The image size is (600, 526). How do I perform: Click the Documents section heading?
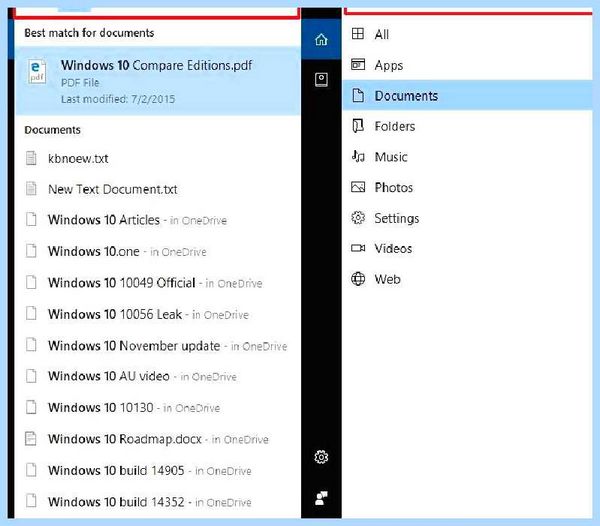click(52, 130)
